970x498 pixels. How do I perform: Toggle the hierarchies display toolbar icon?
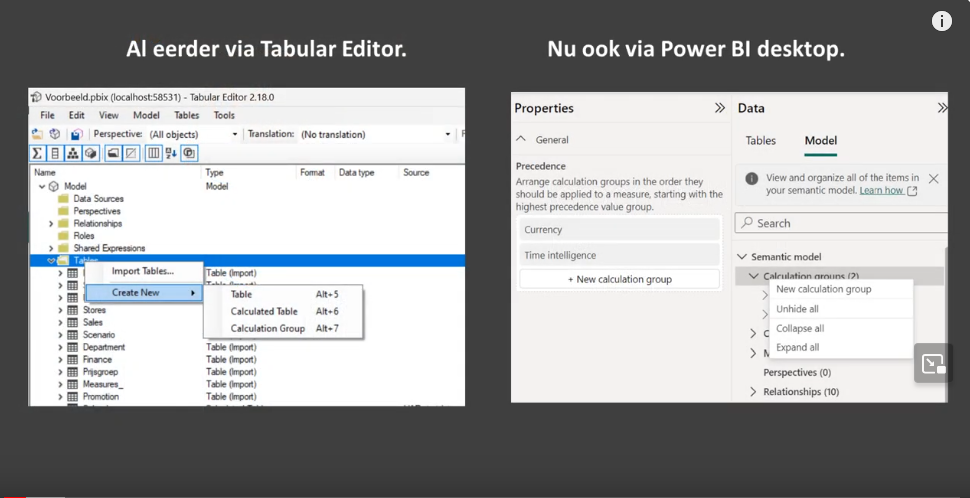tap(72, 153)
